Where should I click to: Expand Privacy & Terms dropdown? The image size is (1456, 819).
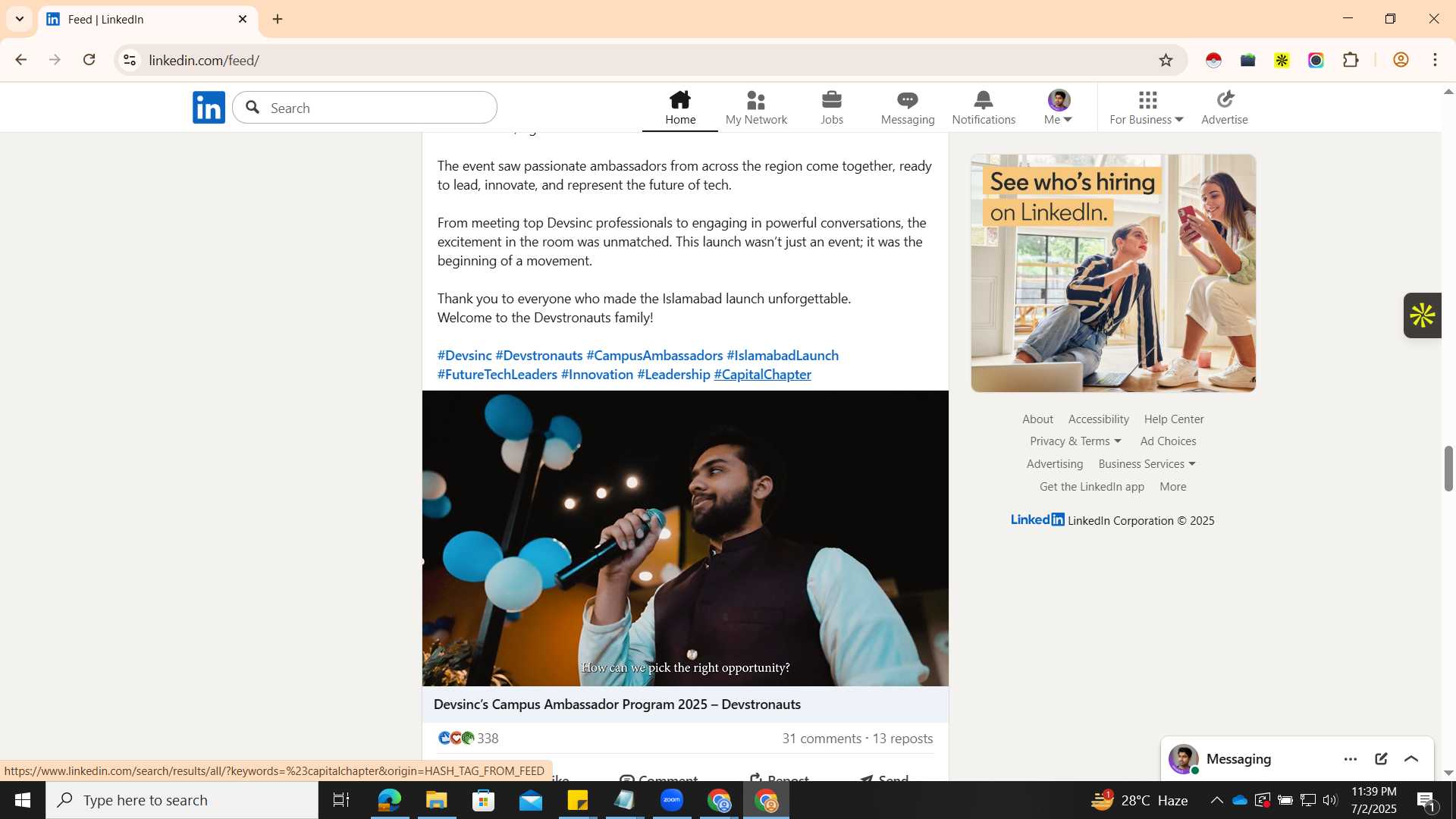[x=1075, y=441]
